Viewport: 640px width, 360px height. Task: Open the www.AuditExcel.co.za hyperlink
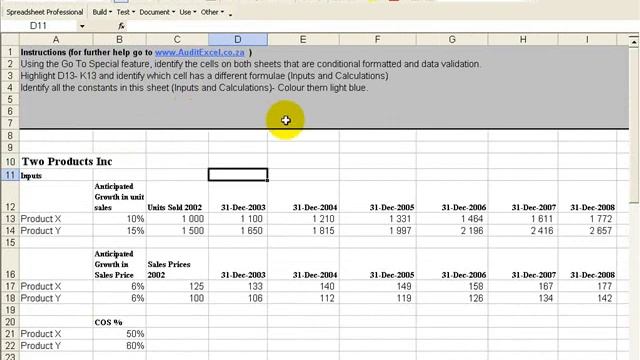200,52
